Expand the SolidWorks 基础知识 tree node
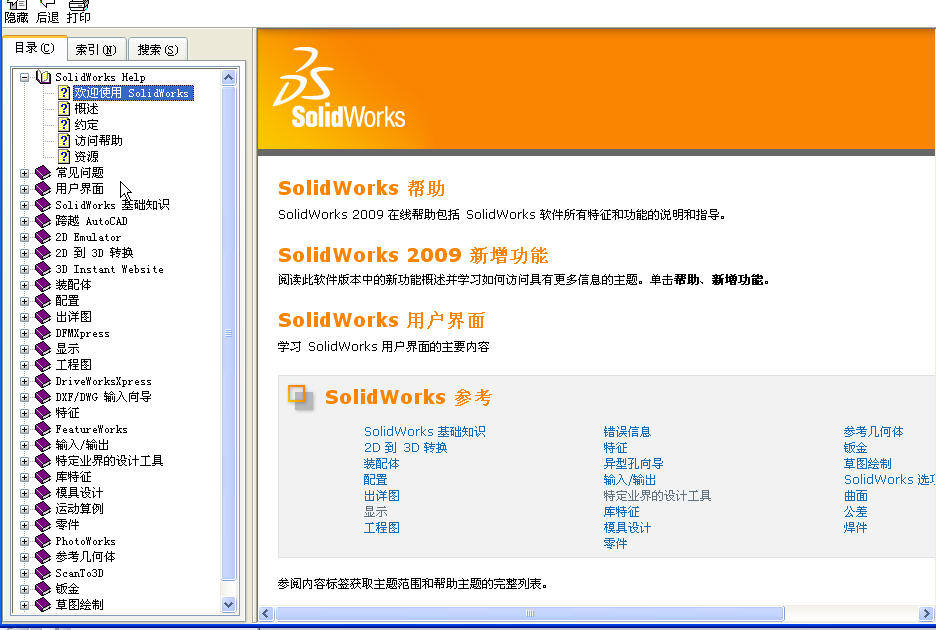 coord(24,205)
